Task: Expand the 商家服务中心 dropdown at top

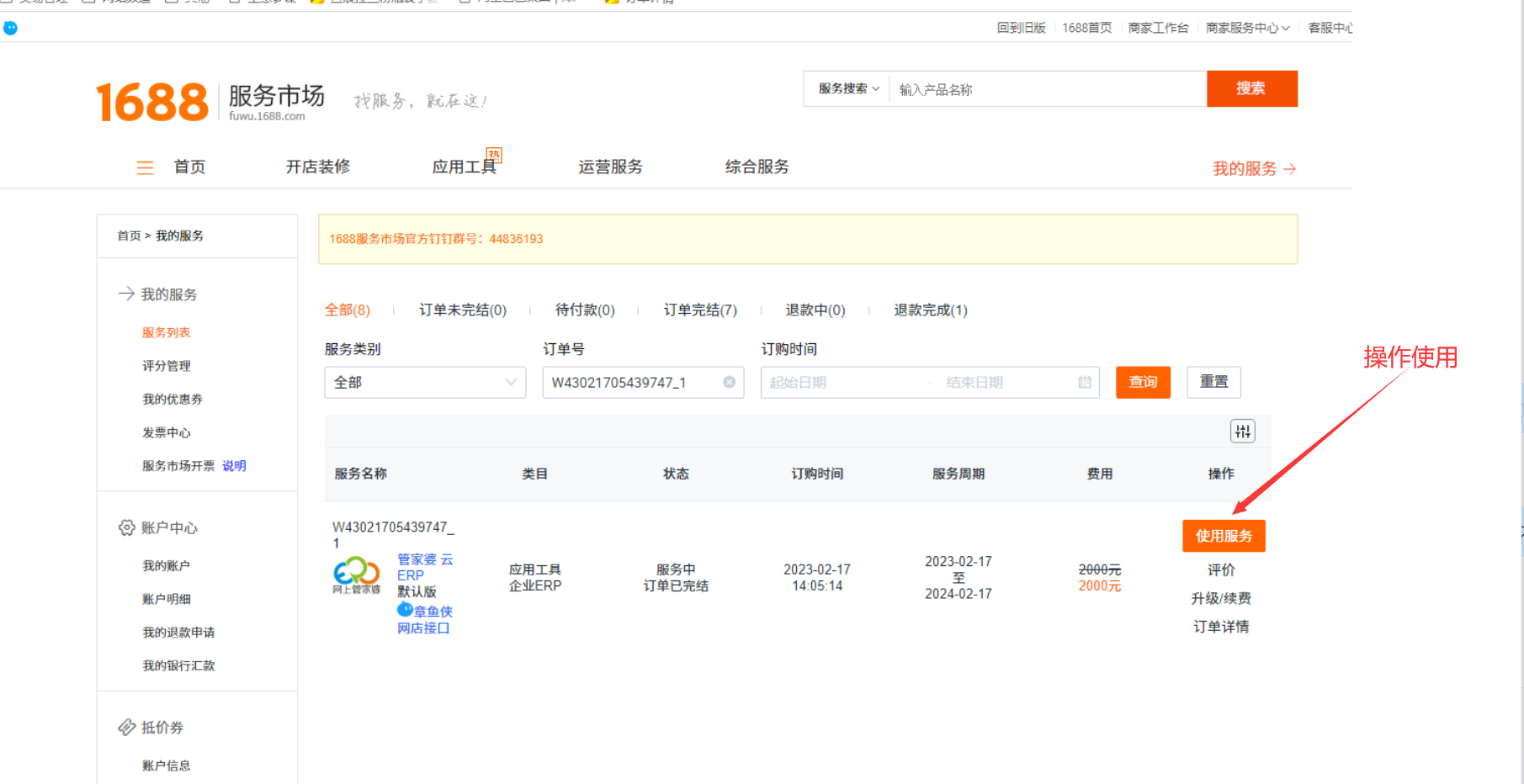Action: click(1247, 28)
